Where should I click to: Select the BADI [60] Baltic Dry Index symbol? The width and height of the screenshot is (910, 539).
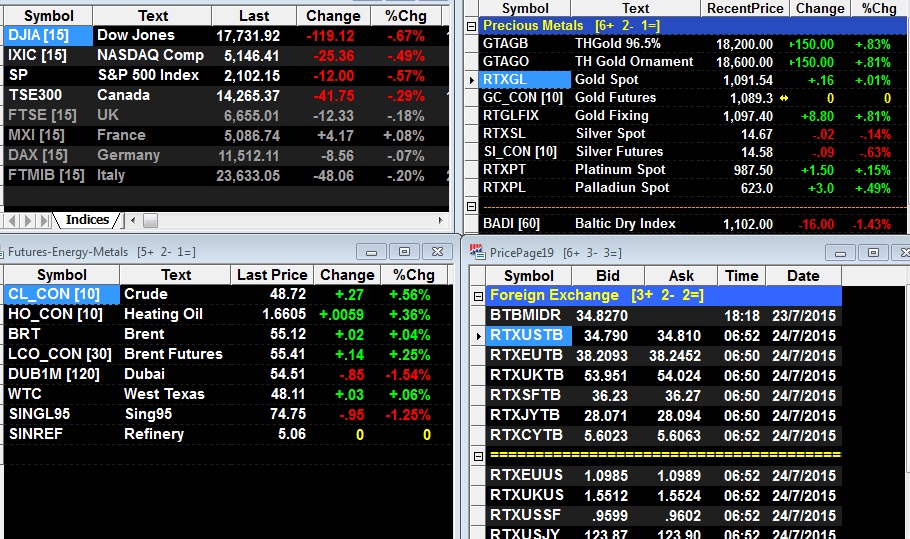(x=525, y=223)
